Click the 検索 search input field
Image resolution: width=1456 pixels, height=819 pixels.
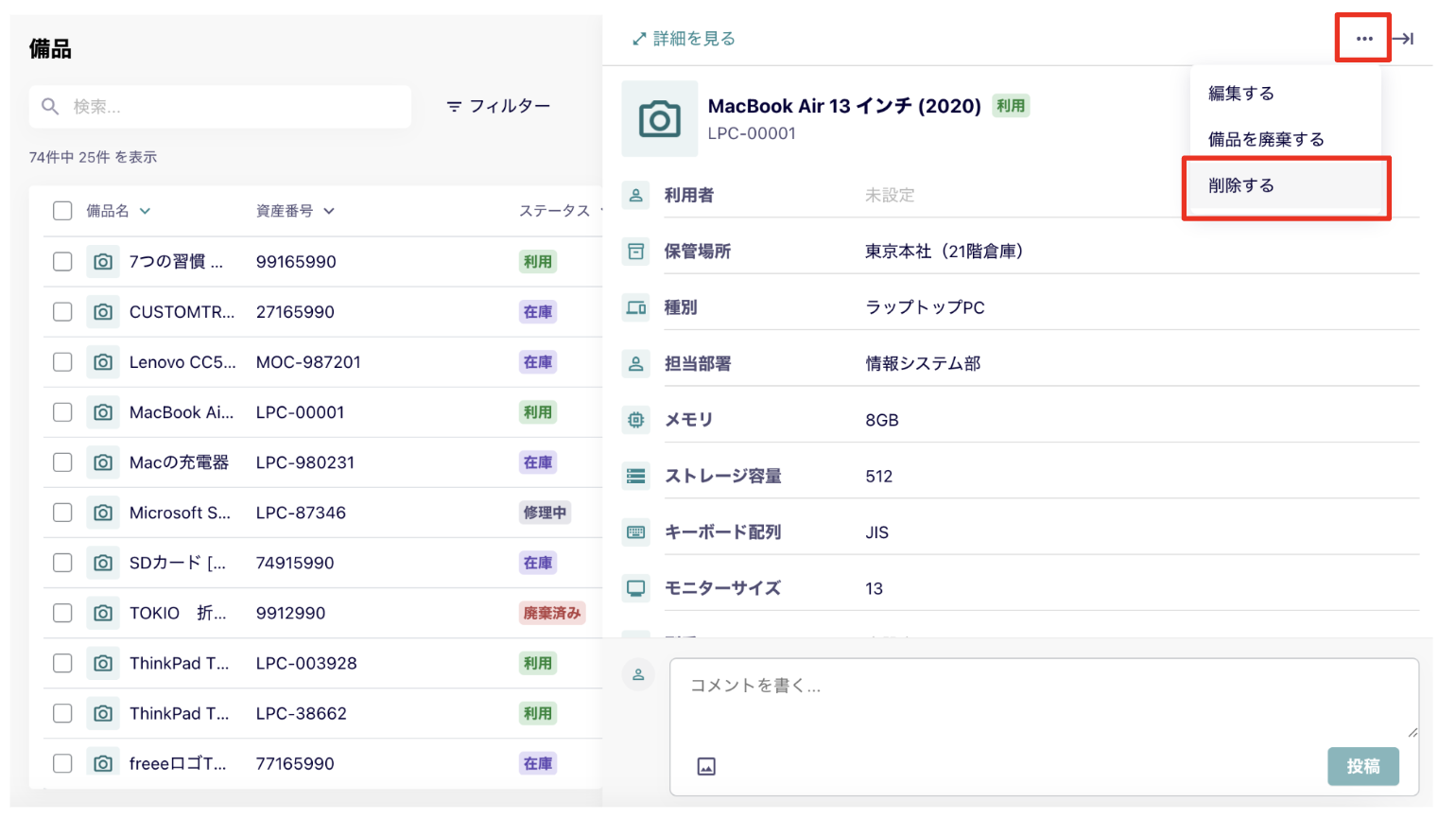[220, 107]
